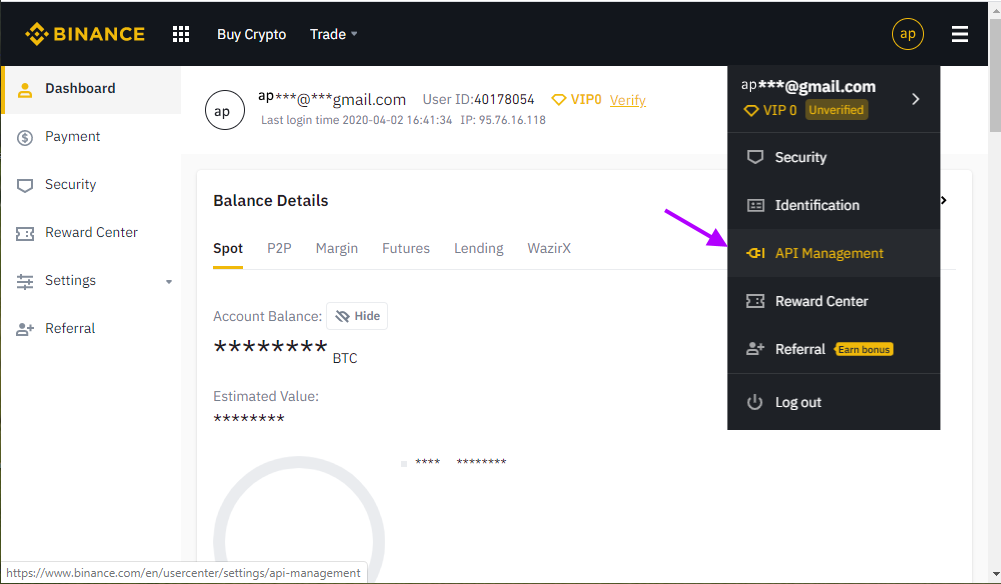Click the page vertical scrollbar thumb
The height and width of the screenshot is (584, 1001).
(x=995, y=75)
